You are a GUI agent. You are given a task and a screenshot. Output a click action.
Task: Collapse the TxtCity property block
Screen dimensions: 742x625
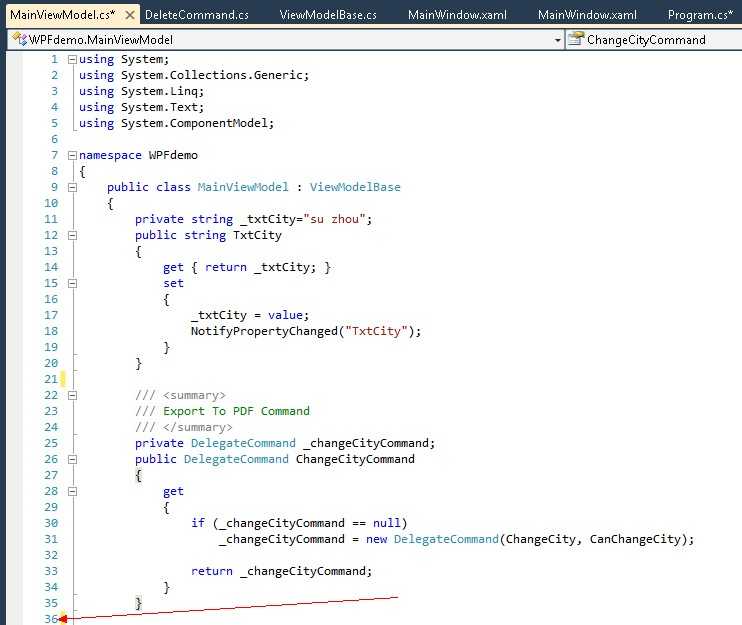(72, 235)
